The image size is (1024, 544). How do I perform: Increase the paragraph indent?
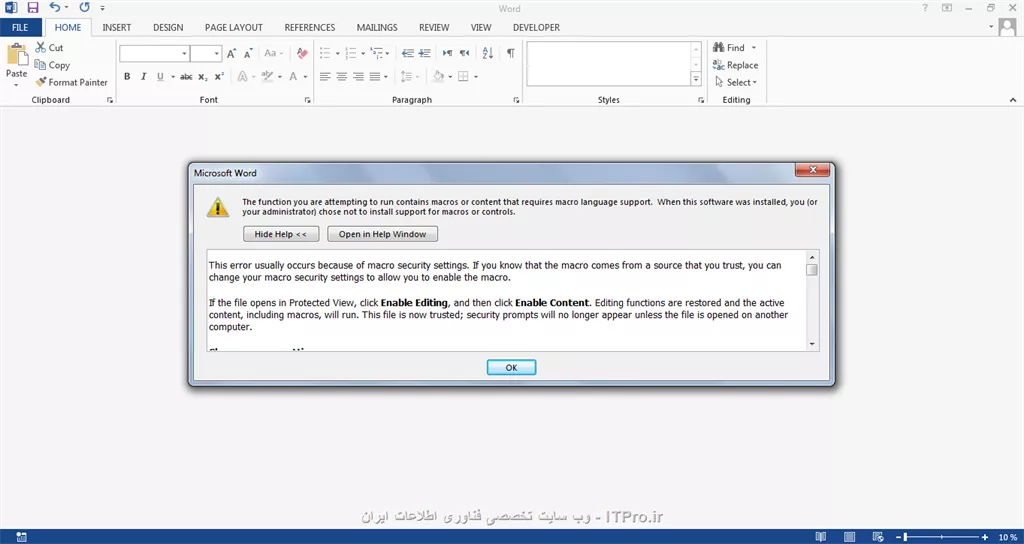[x=424, y=54]
